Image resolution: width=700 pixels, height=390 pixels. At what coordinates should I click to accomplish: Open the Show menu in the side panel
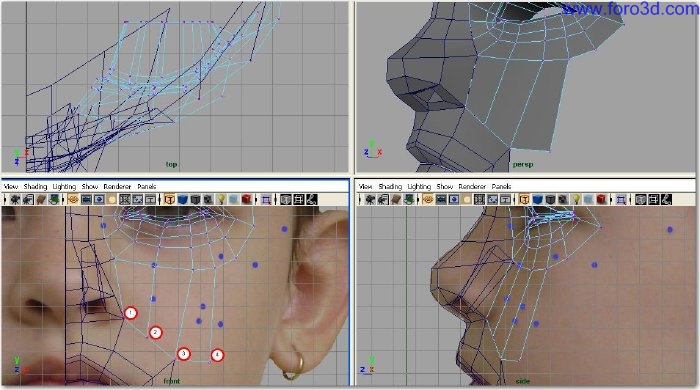[445, 187]
